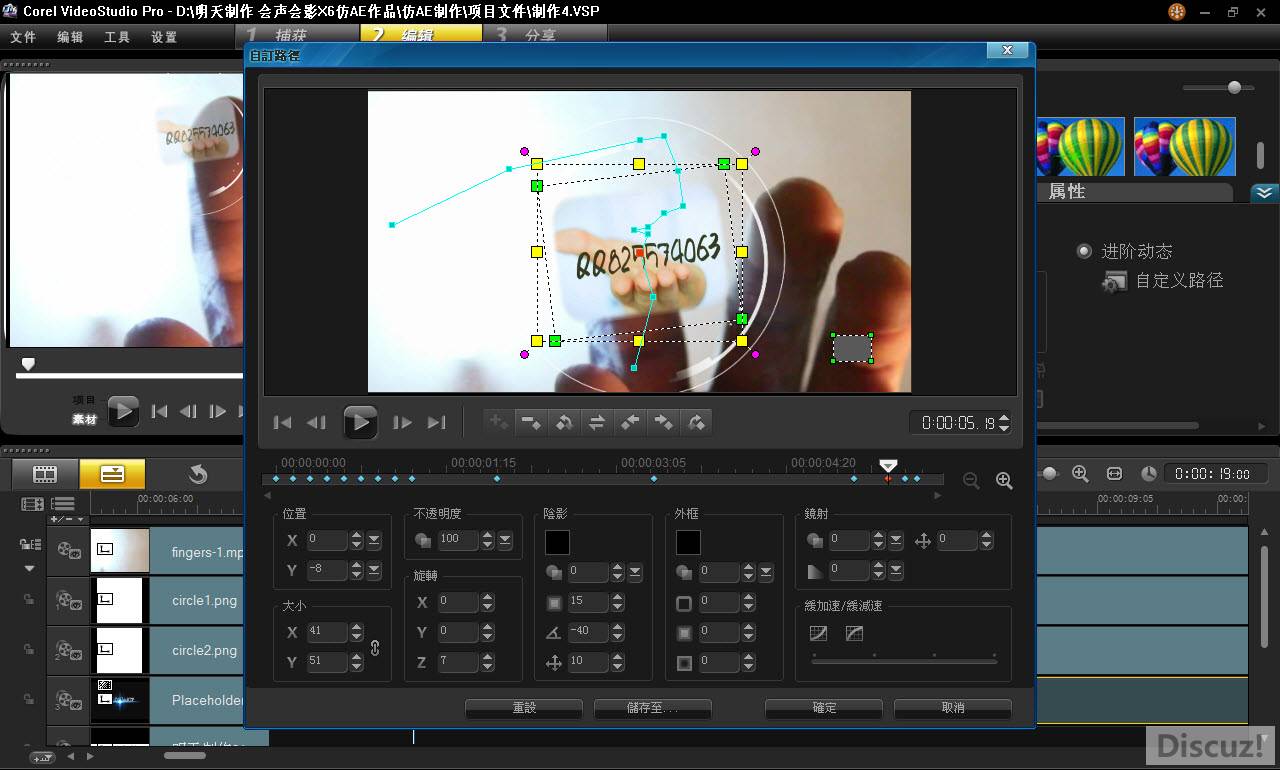Step to next frame in path dialog
The height and width of the screenshot is (770, 1280).
402,423
